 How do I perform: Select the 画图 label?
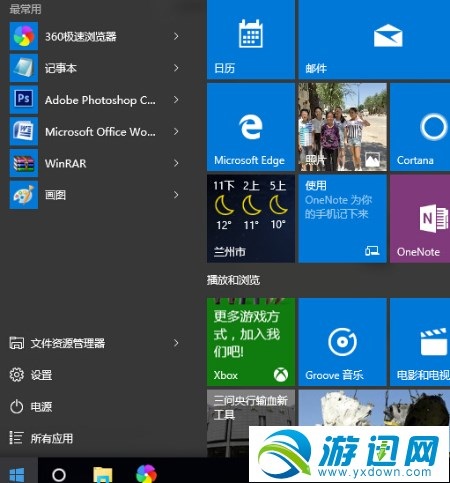coord(55,195)
